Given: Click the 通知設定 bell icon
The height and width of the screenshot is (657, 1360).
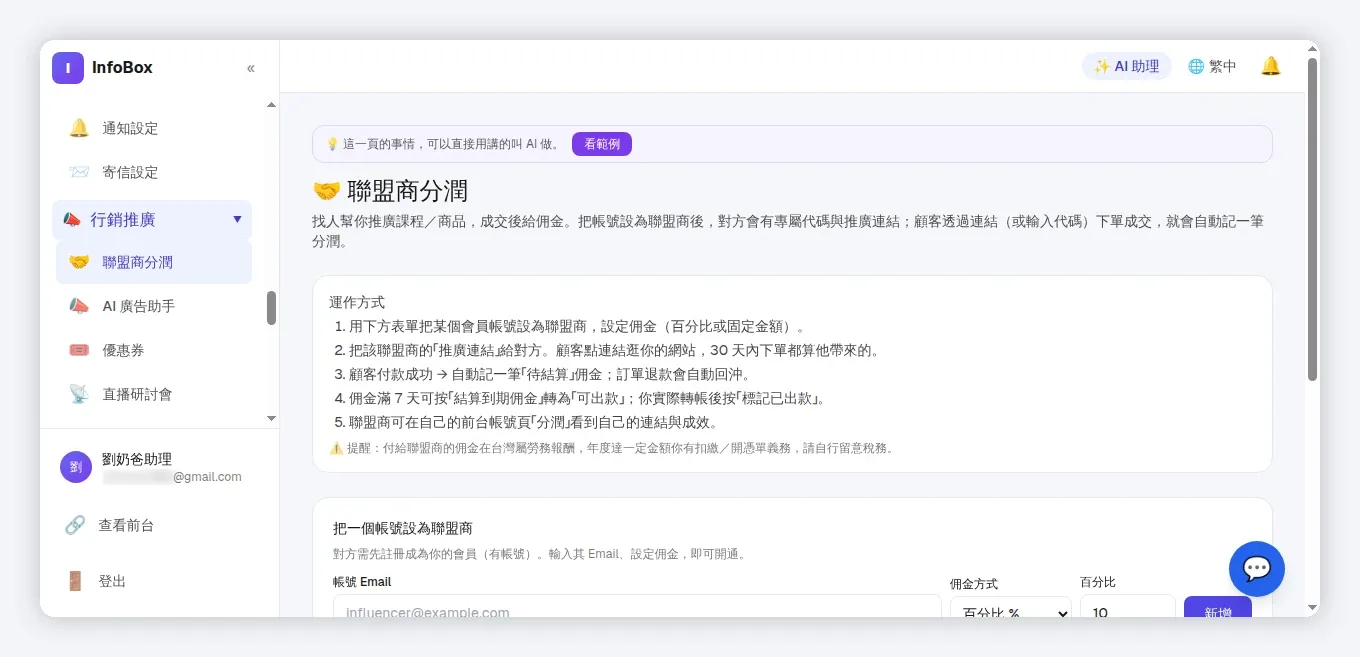Looking at the screenshot, I should click(79, 128).
